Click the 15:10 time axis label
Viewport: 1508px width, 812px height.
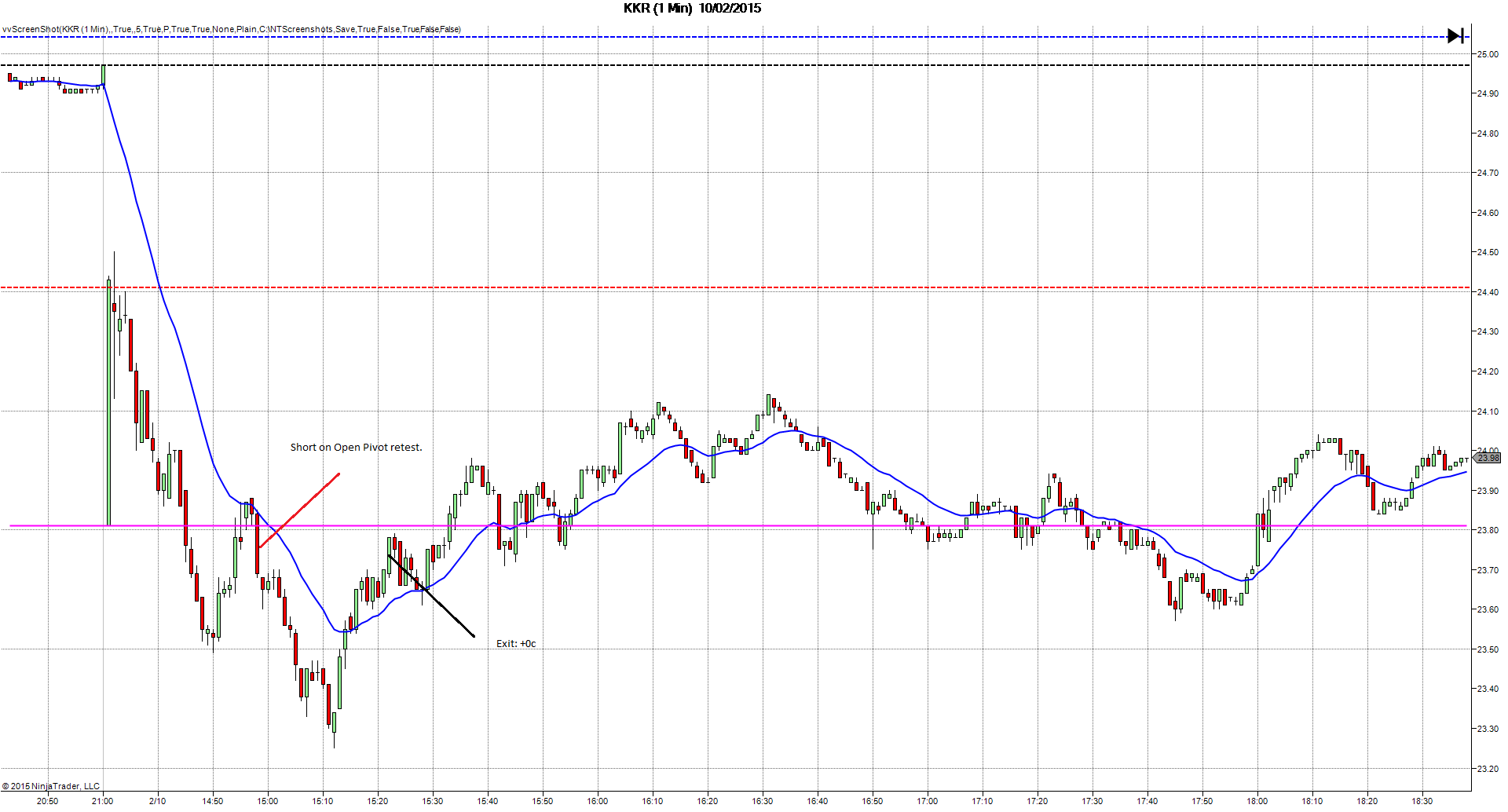tap(322, 801)
